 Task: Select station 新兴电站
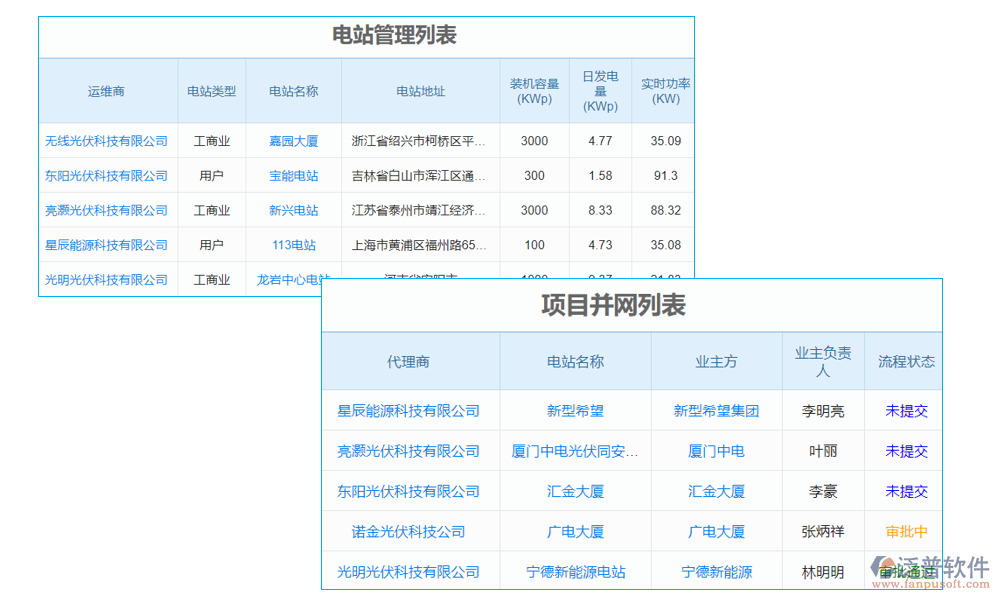pos(294,210)
